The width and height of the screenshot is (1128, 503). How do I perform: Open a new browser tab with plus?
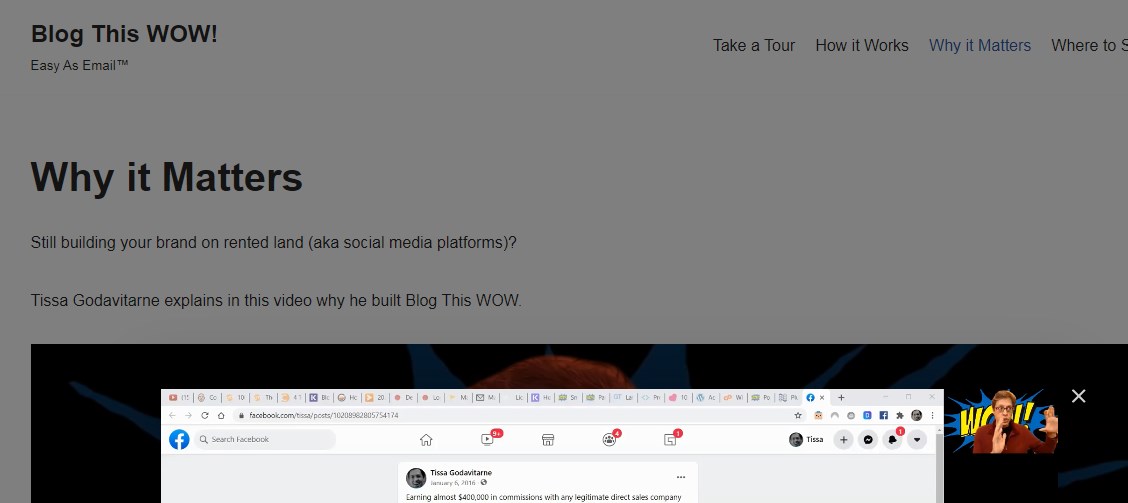841,397
